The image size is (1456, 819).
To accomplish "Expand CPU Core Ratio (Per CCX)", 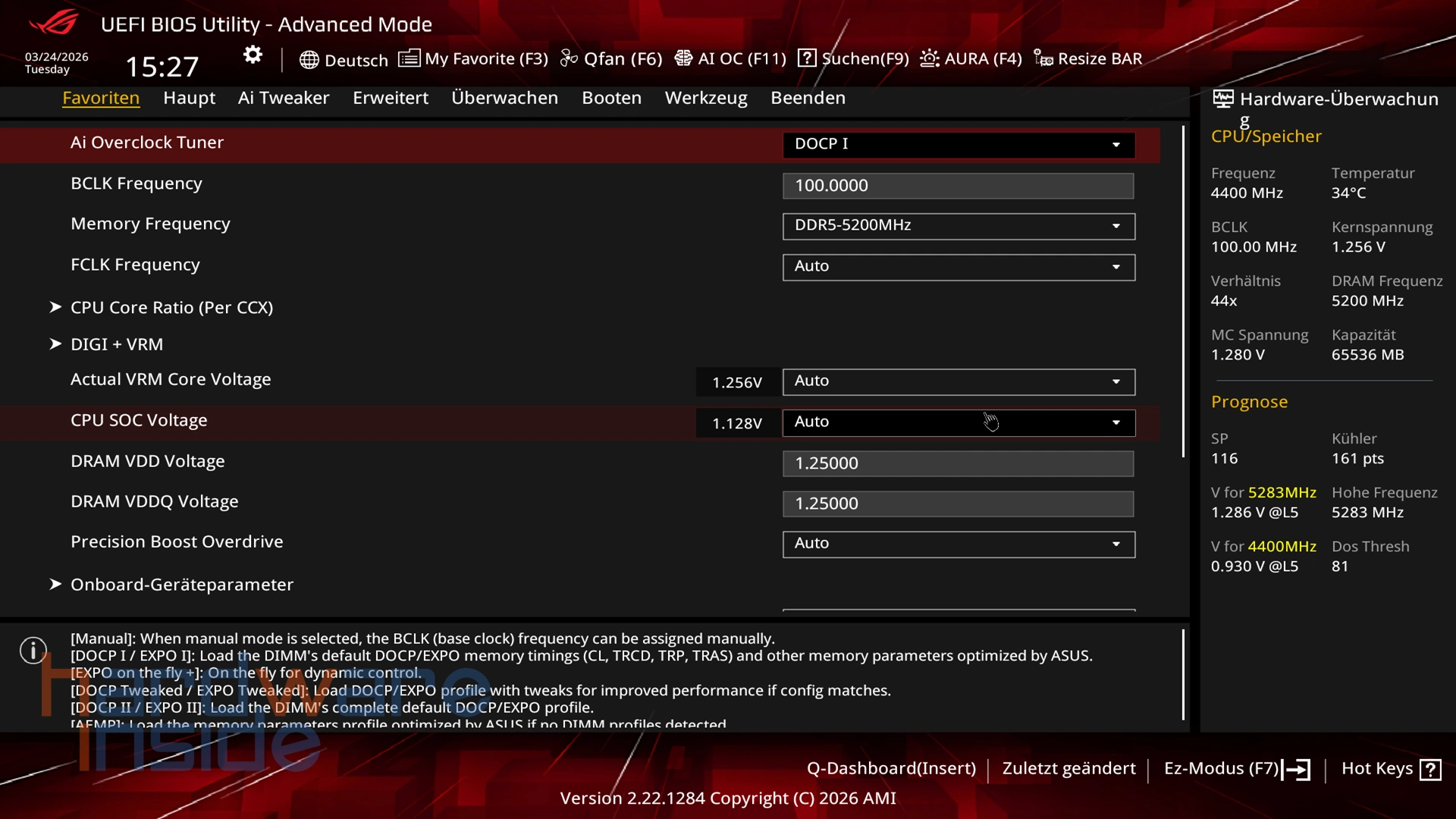I will [x=171, y=307].
